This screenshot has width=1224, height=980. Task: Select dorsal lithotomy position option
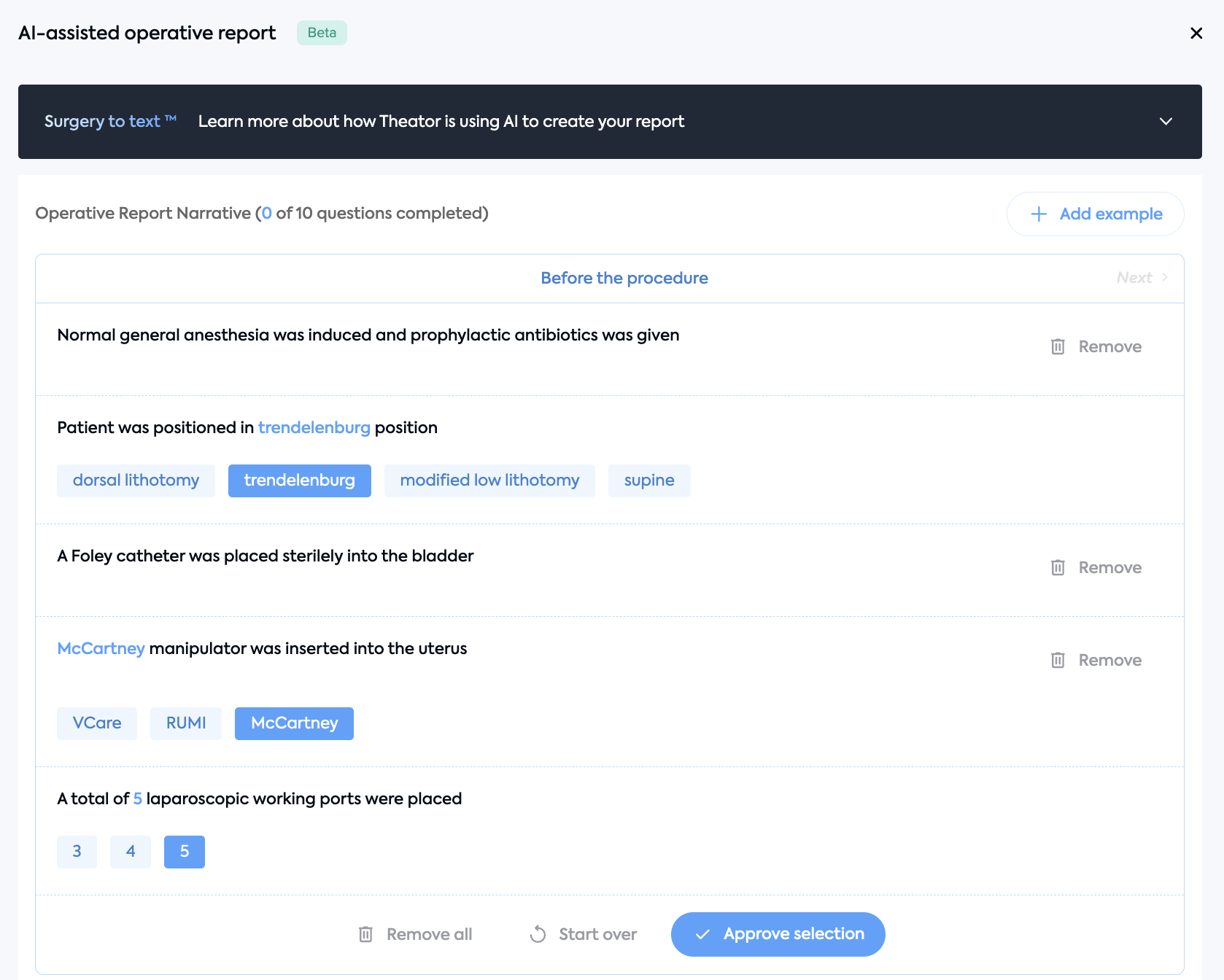click(136, 481)
